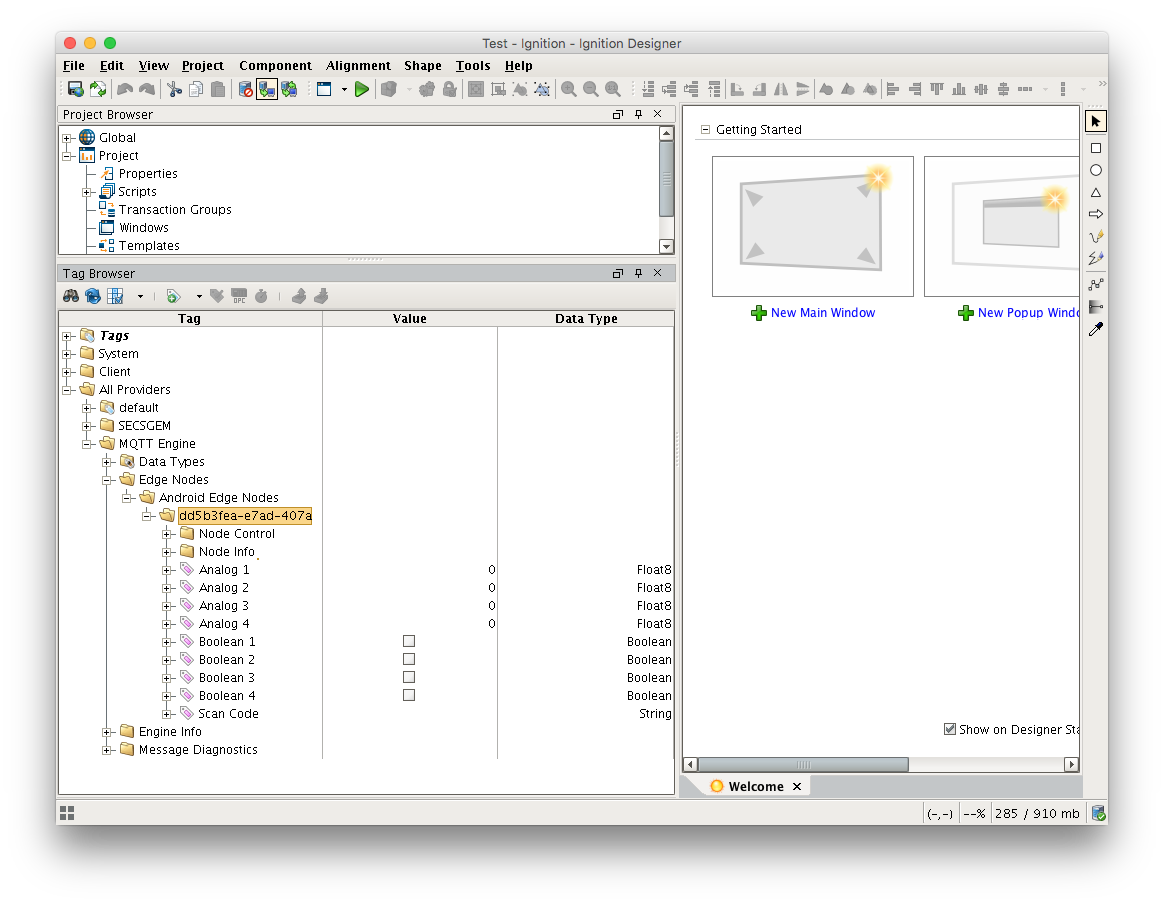Viewport: 1164px width, 905px height.
Task: Click the New Main Window link
Action: pyautogui.click(x=823, y=313)
